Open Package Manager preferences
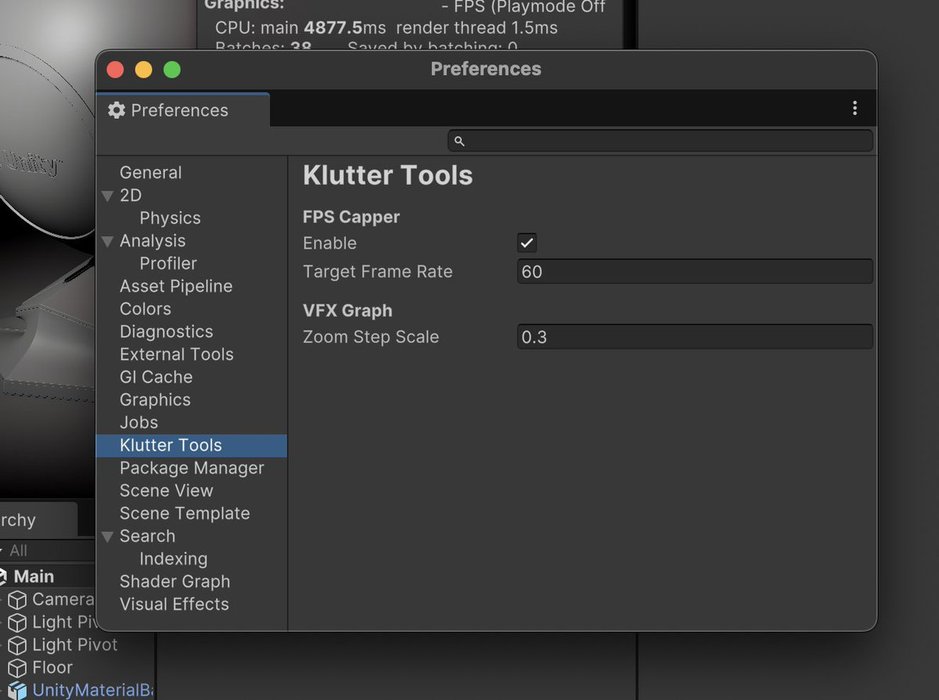 coord(191,468)
